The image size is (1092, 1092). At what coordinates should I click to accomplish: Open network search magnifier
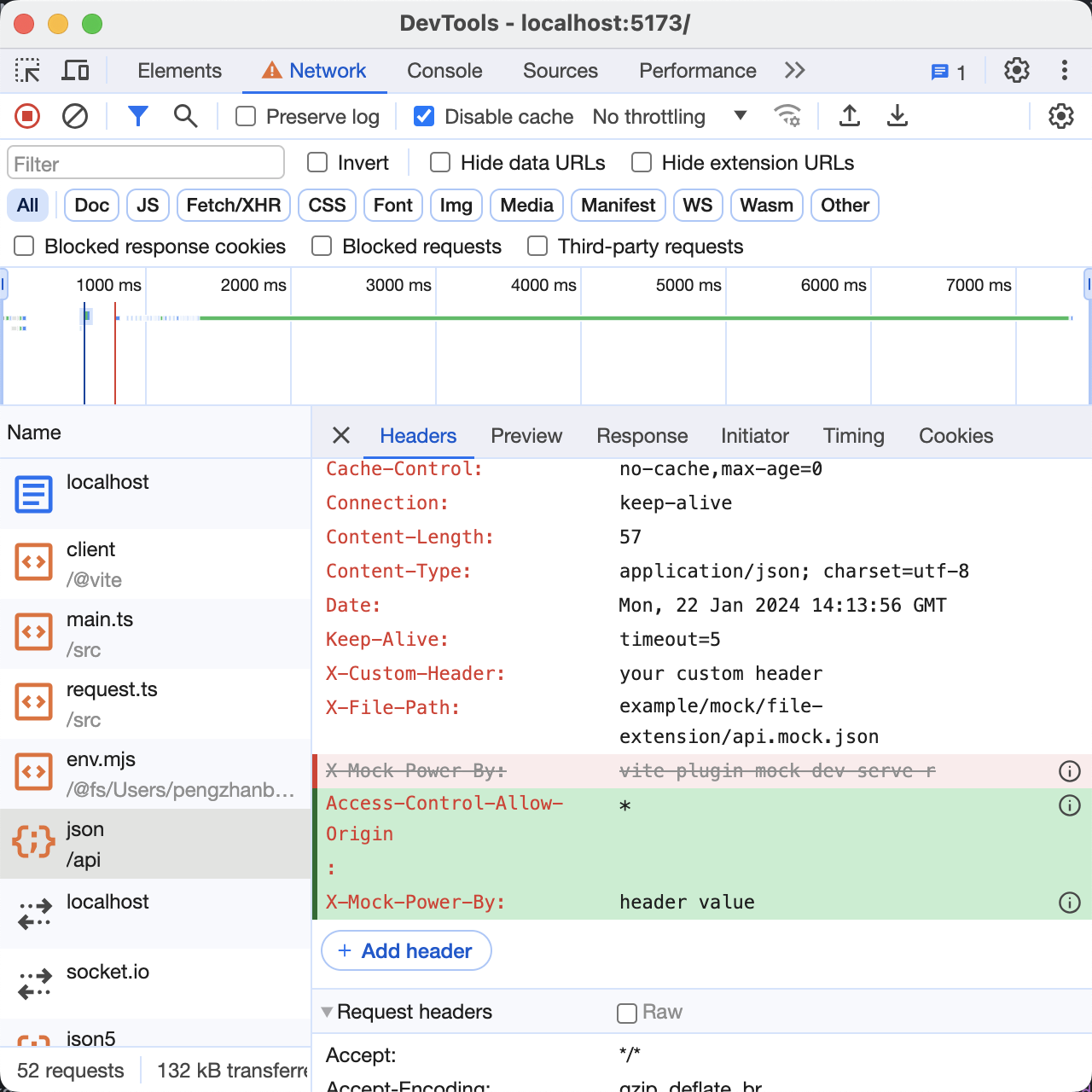click(x=185, y=116)
